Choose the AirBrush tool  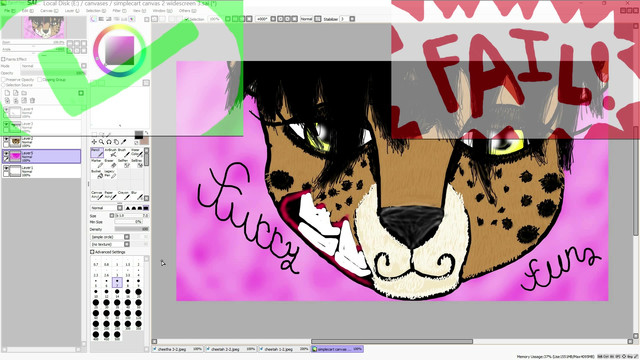pyautogui.click(x=111, y=153)
